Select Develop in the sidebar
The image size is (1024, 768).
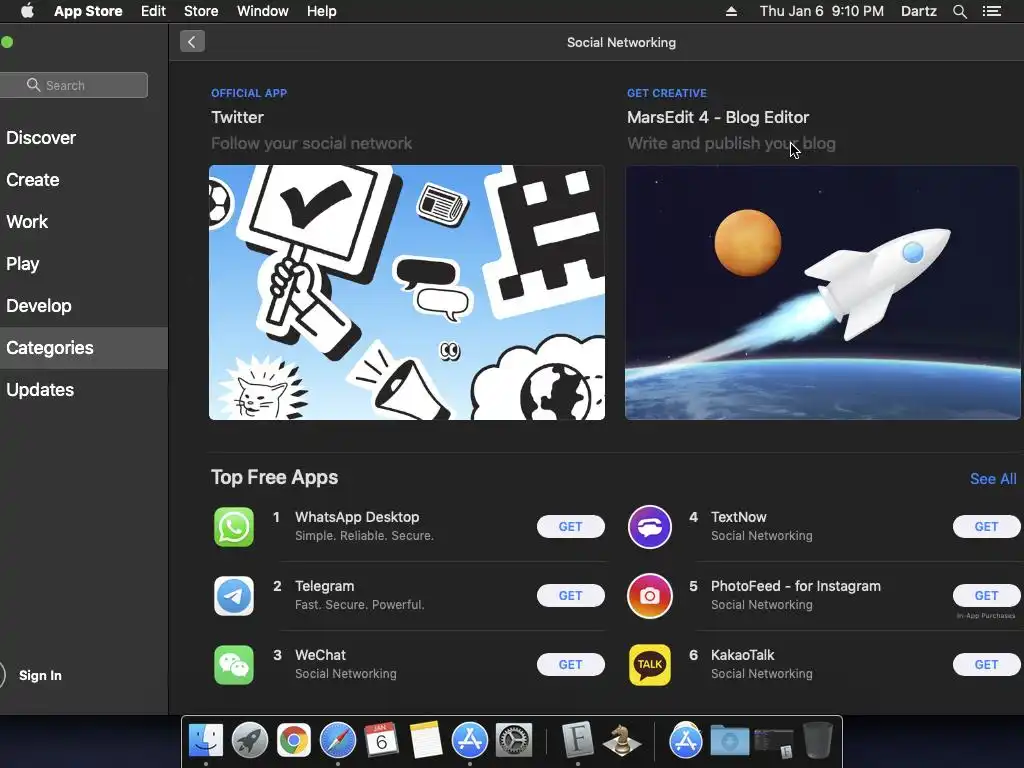pos(84,306)
